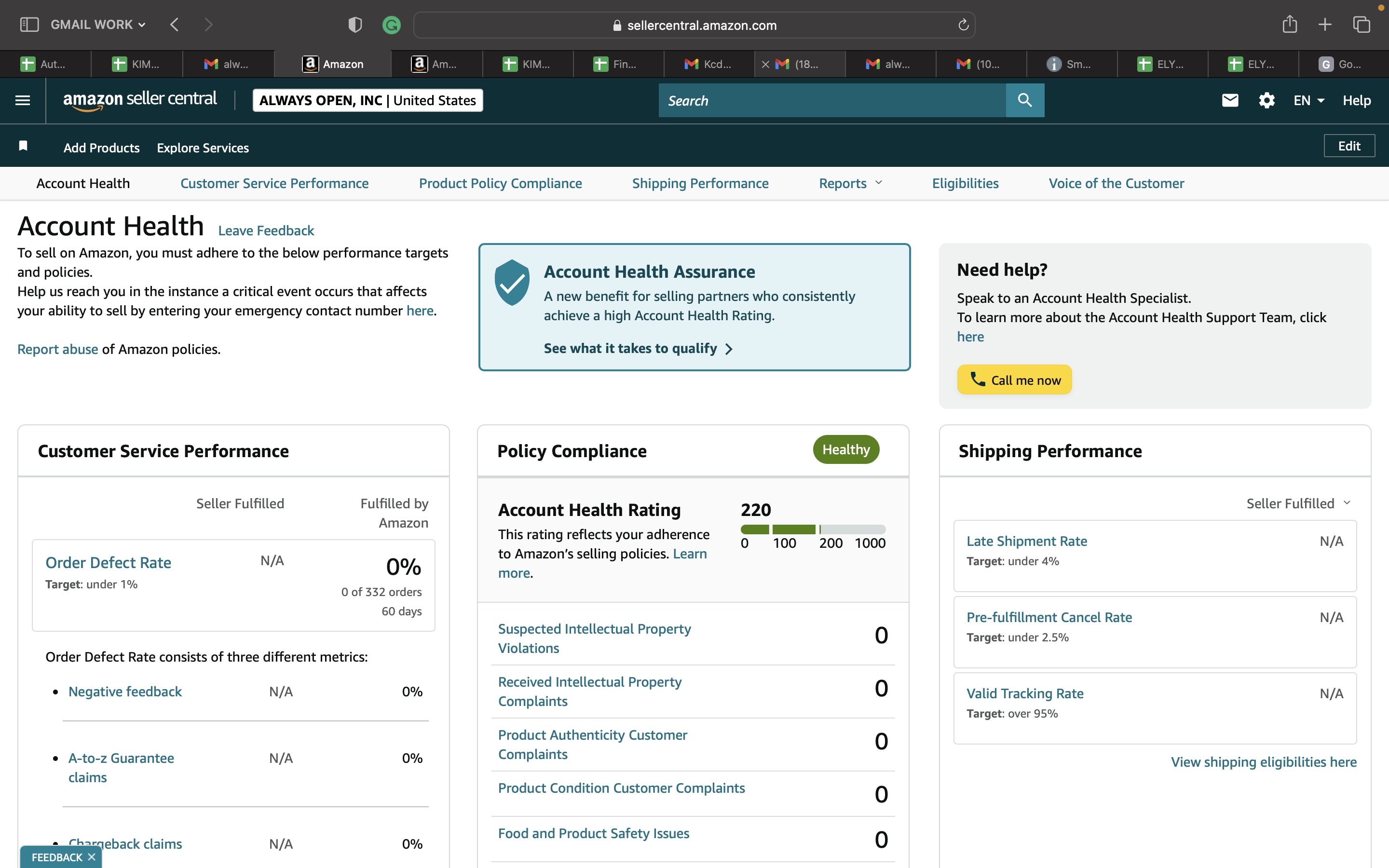Click the Edit button
Screen dimensions: 1389x868
(1349, 146)
